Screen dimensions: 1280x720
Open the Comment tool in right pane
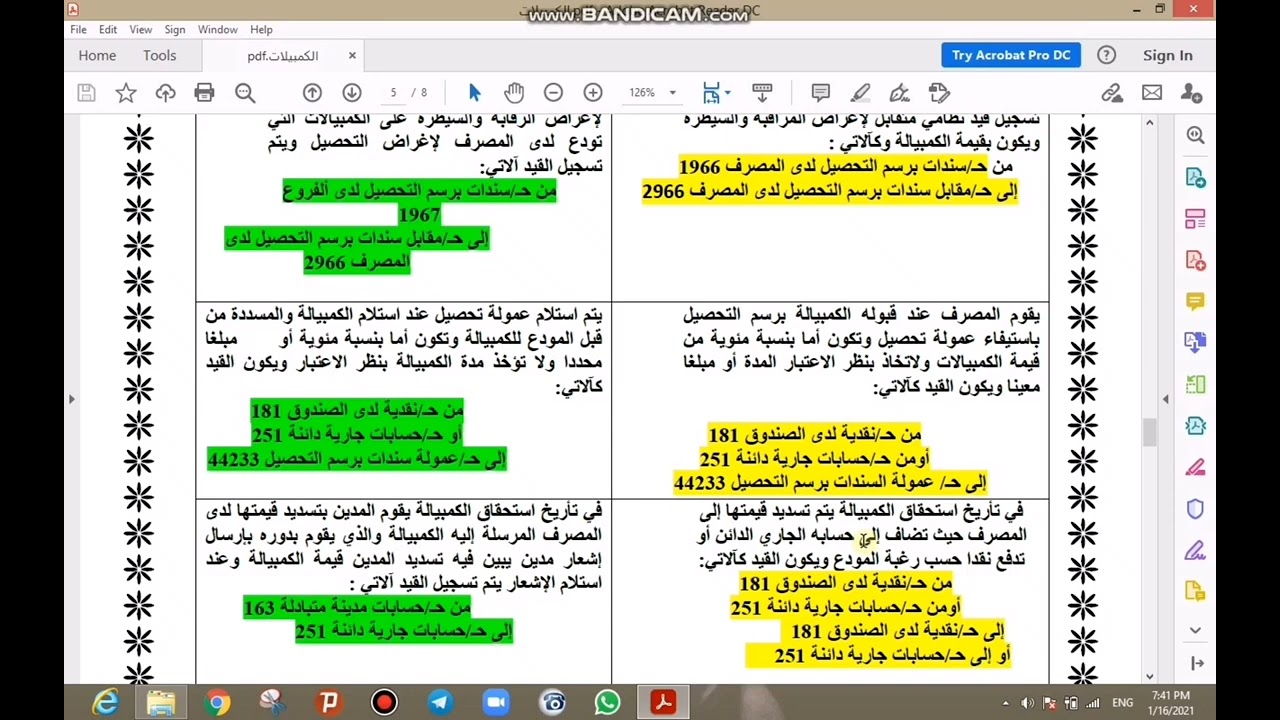(x=1195, y=301)
